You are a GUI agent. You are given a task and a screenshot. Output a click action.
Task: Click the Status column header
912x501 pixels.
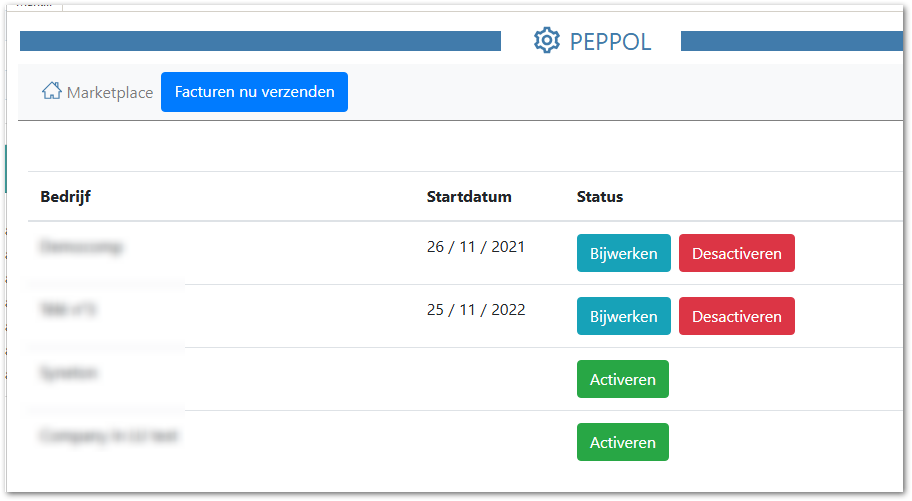tap(600, 197)
